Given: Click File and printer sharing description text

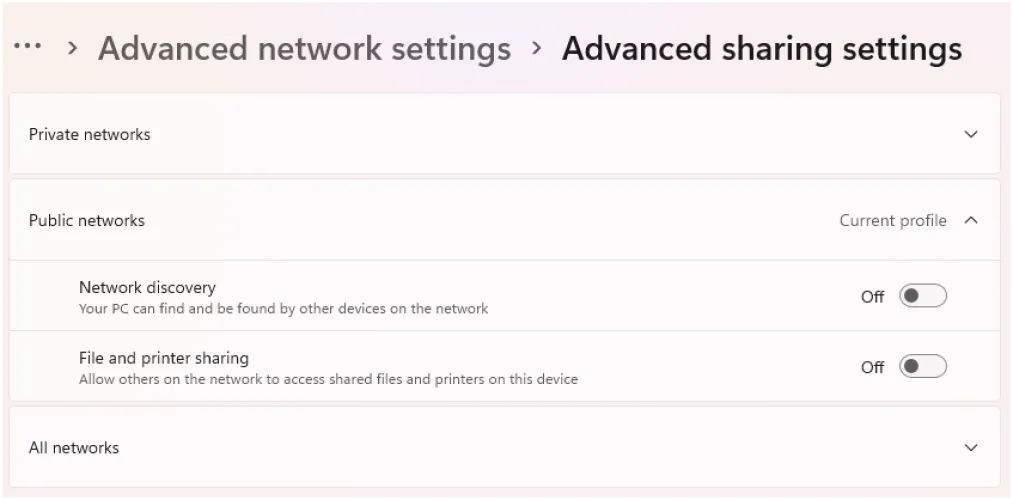Looking at the screenshot, I should [x=328, y=380].
